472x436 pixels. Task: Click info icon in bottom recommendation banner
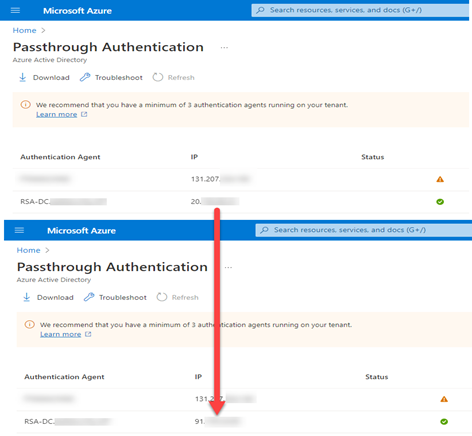click(30, 324)
